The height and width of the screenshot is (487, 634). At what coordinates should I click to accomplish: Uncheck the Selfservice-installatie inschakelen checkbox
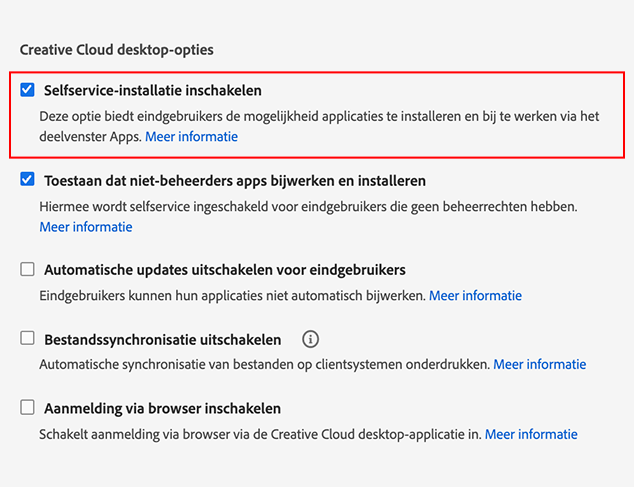[27, 91]
